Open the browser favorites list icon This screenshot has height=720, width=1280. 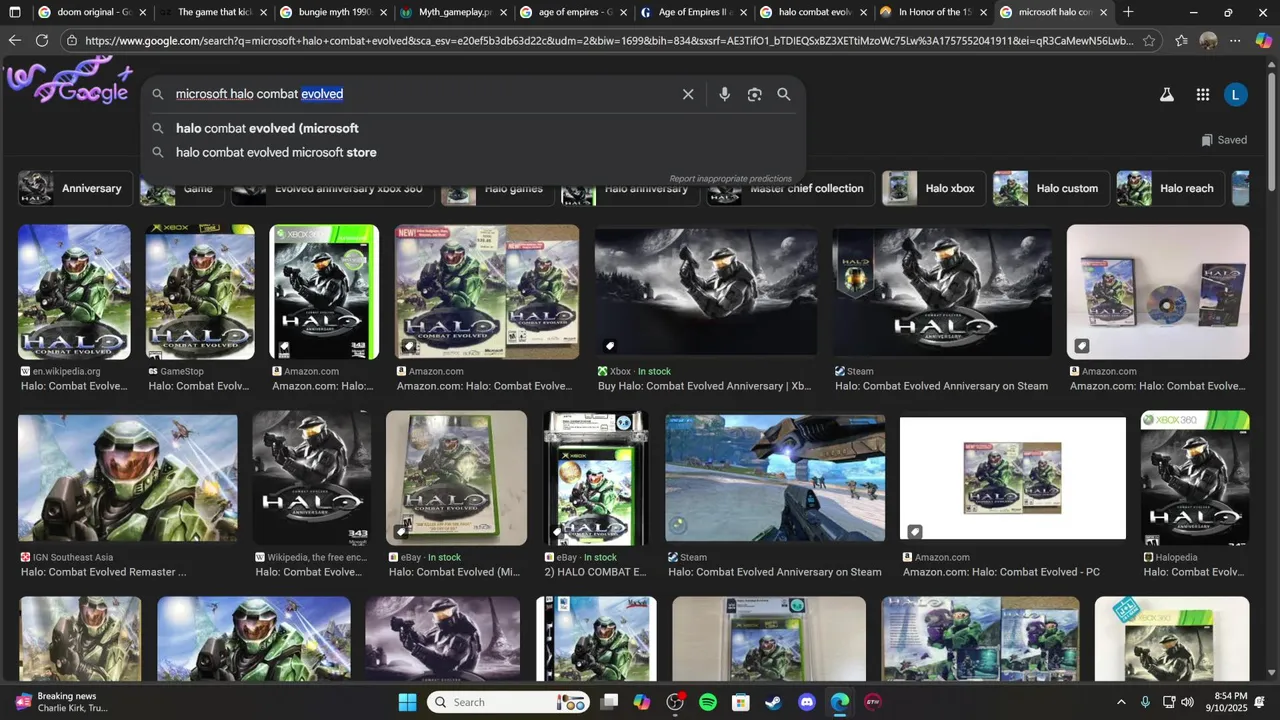pos(1181,41)
